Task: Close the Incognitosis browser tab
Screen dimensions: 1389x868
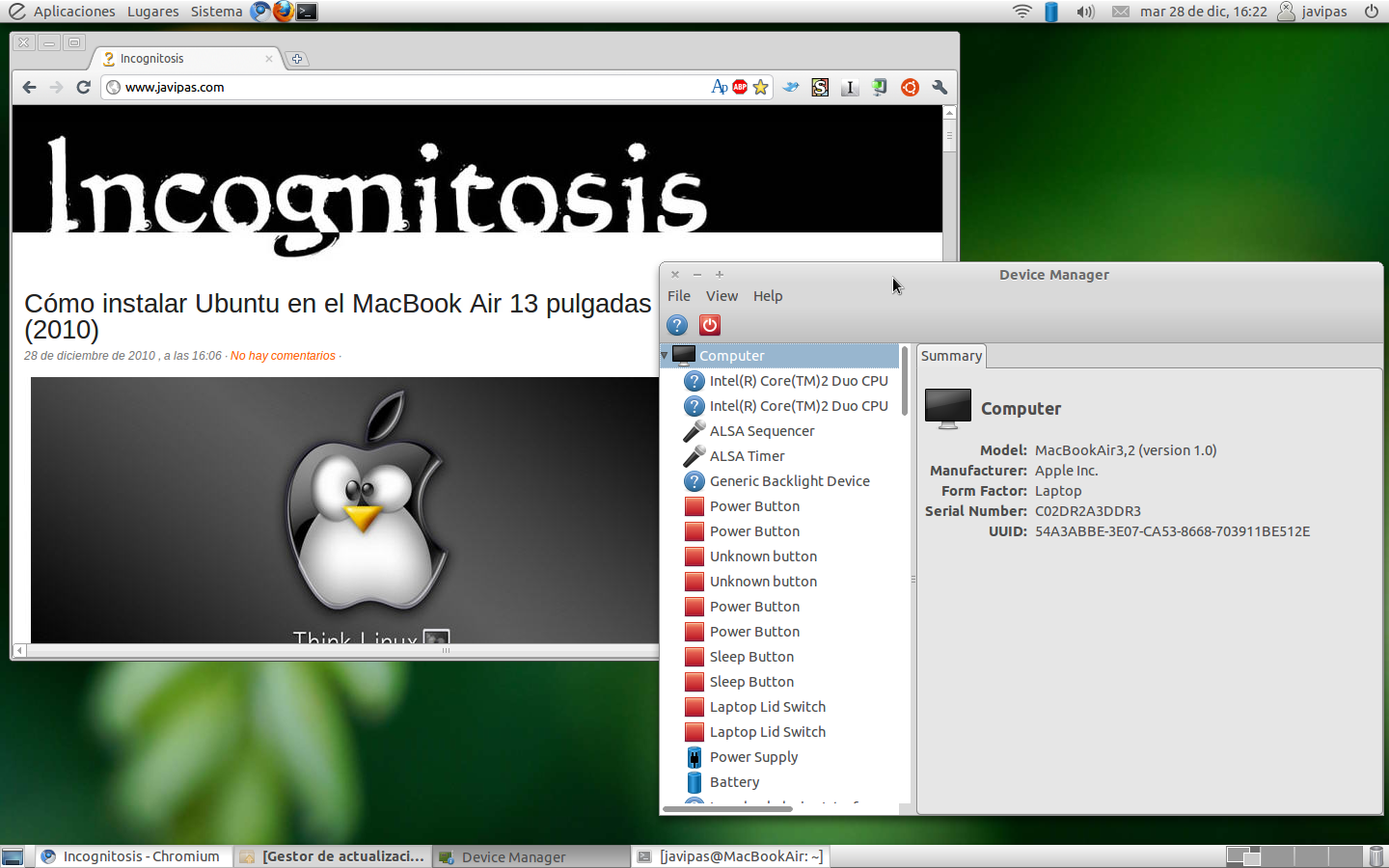Action: (269, 59)
